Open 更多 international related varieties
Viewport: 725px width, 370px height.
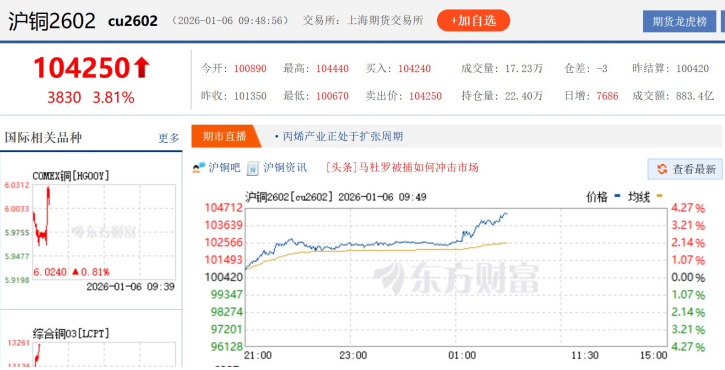(x=169, y=138)
